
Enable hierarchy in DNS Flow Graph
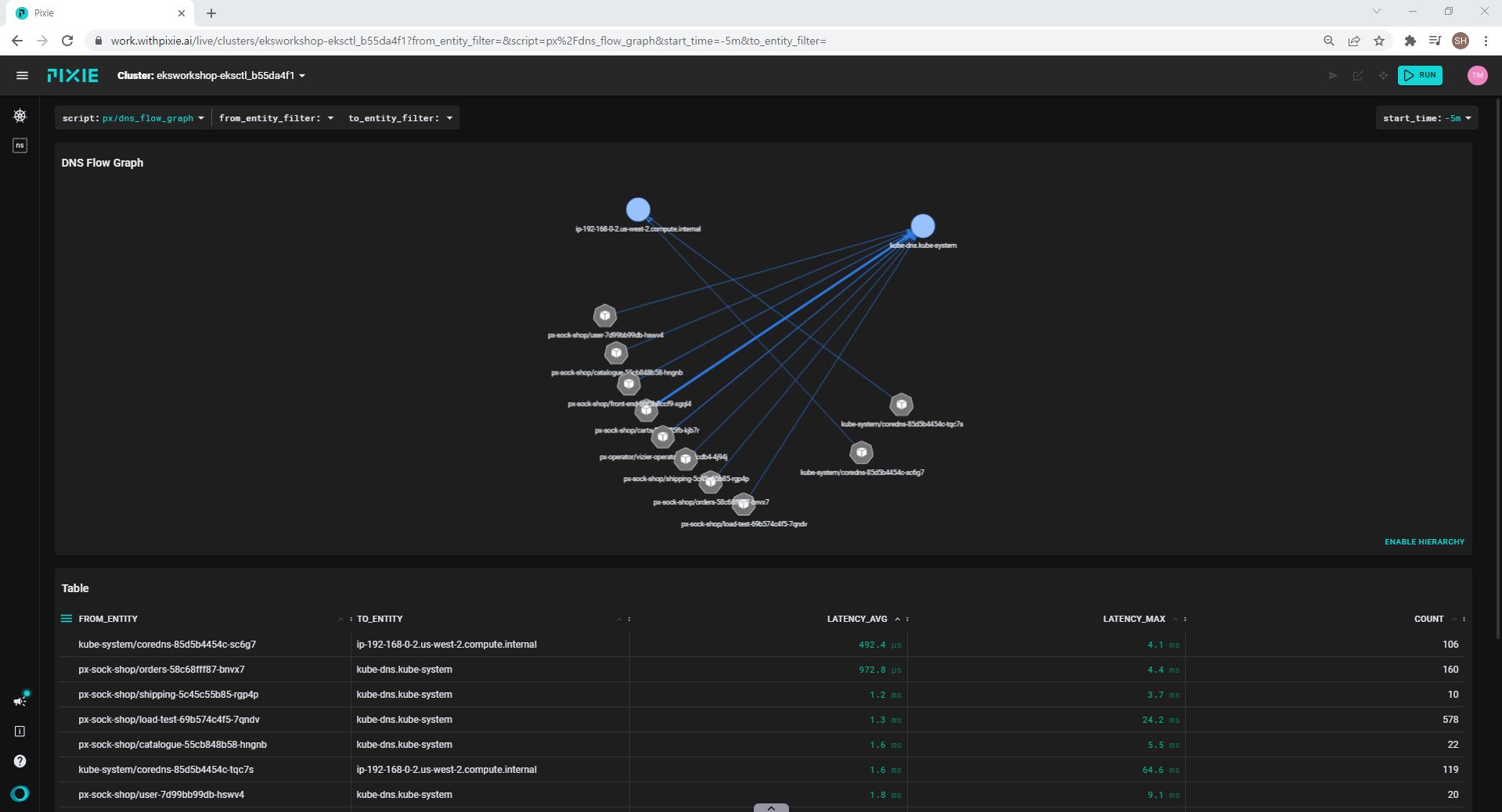tap(1424, 541)
